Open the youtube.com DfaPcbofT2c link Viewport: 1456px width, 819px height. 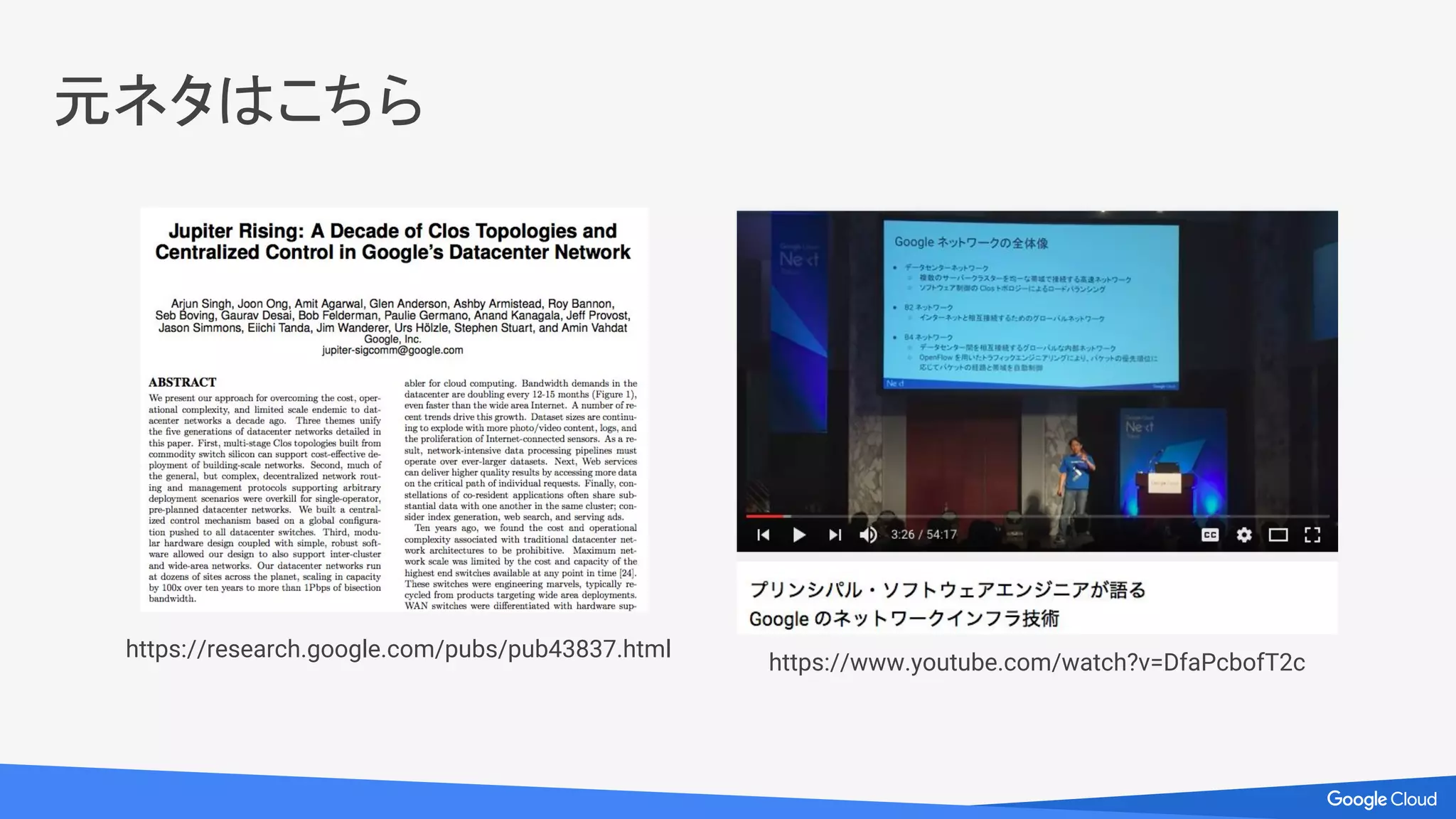pos(1037,662)
